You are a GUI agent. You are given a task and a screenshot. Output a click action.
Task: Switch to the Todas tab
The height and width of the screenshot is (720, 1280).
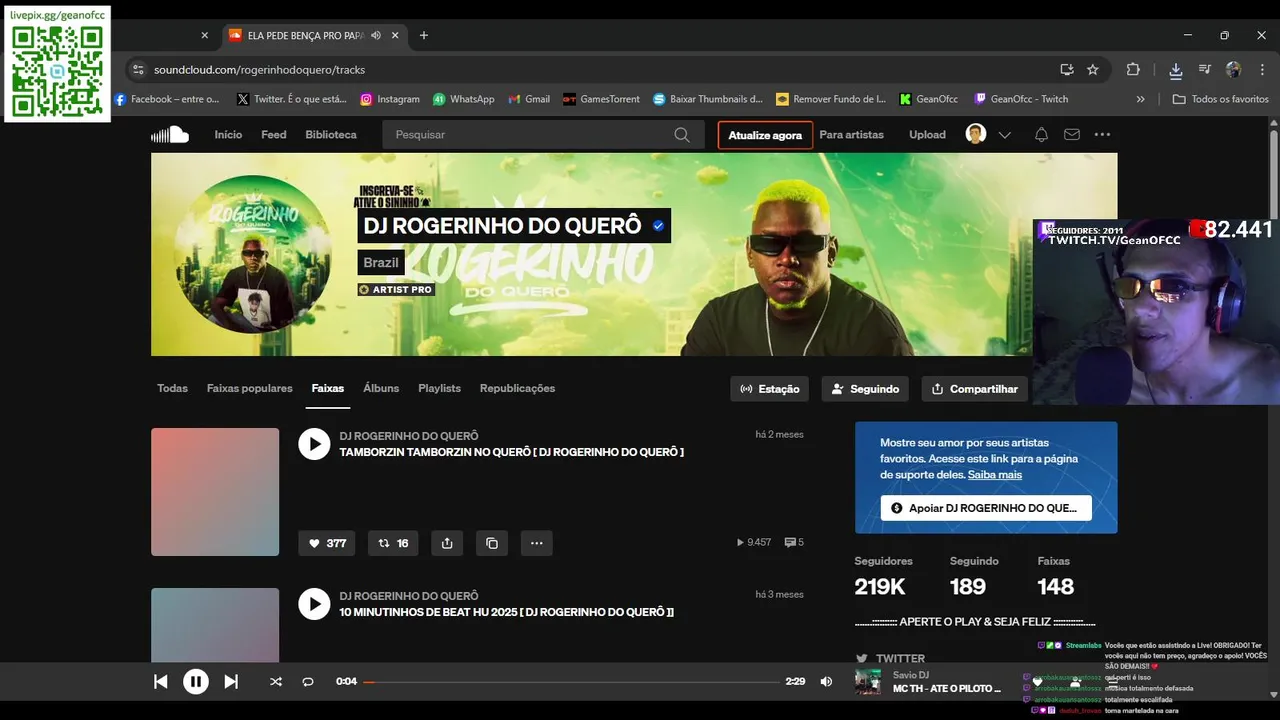point(172,388)
